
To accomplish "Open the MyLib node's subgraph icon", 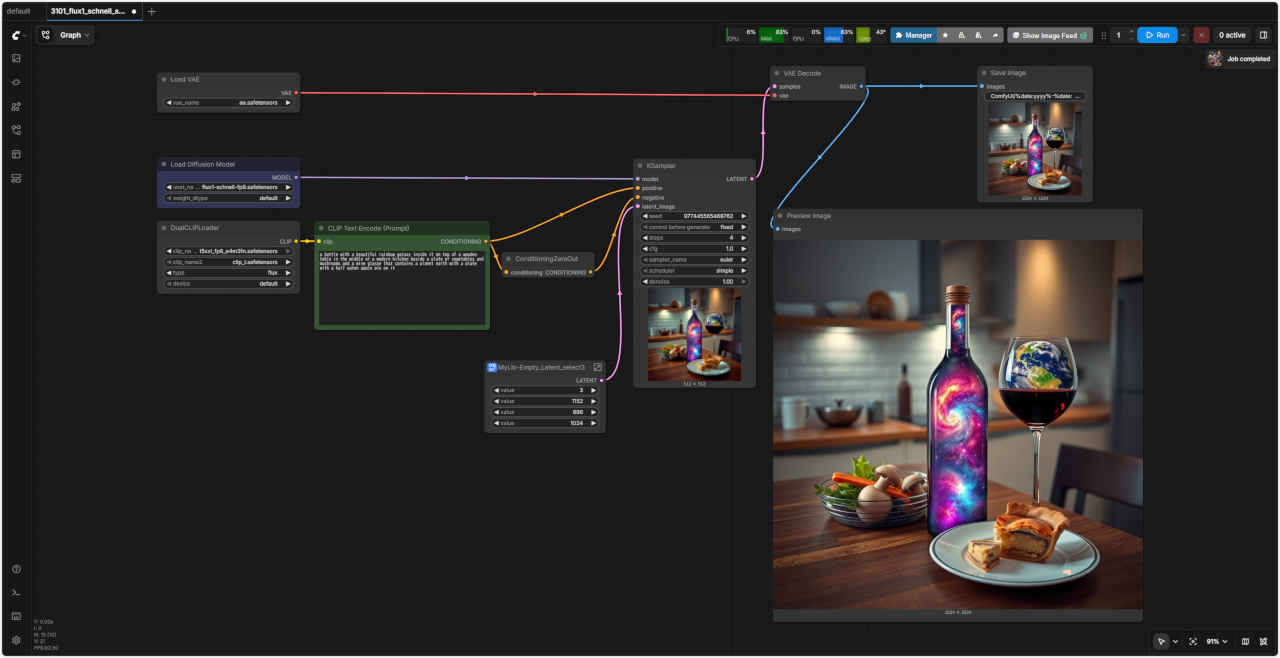I will point(597,367).
